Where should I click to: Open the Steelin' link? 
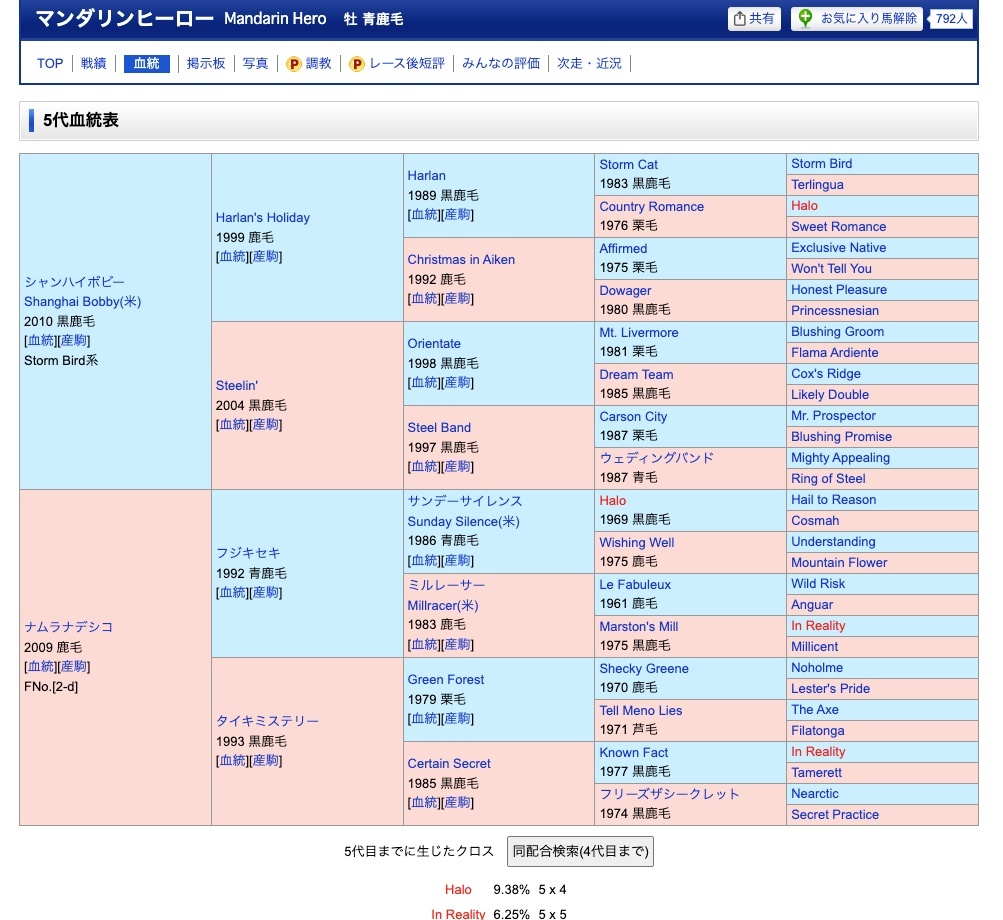[237, 385]
